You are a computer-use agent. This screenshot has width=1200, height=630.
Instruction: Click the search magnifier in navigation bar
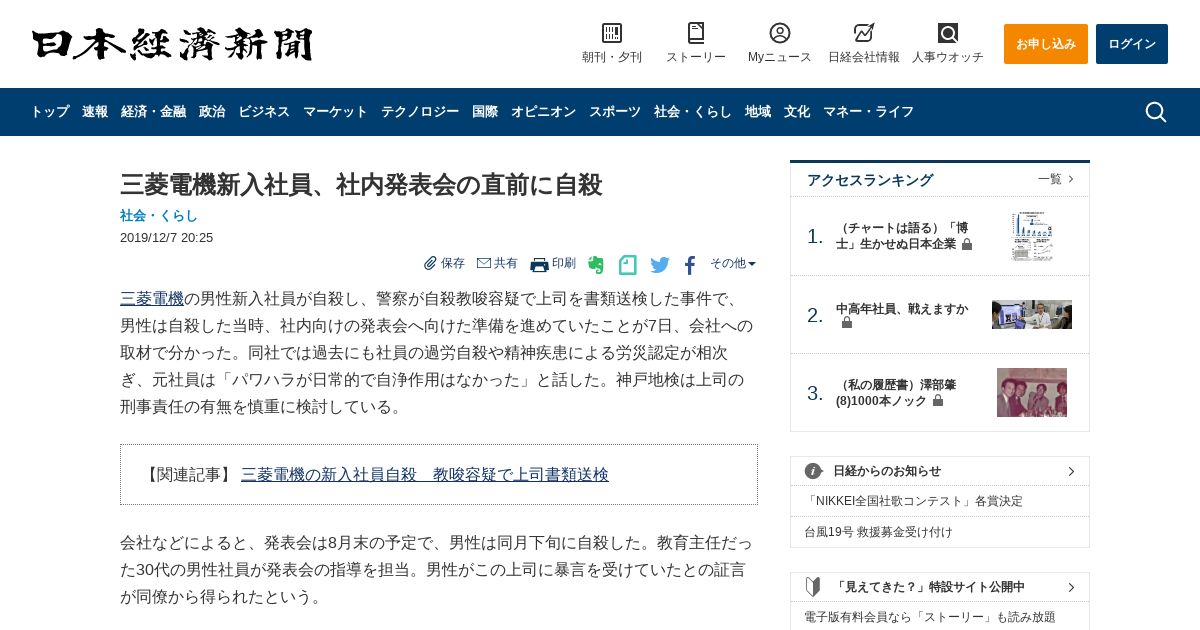point(1156,112)
